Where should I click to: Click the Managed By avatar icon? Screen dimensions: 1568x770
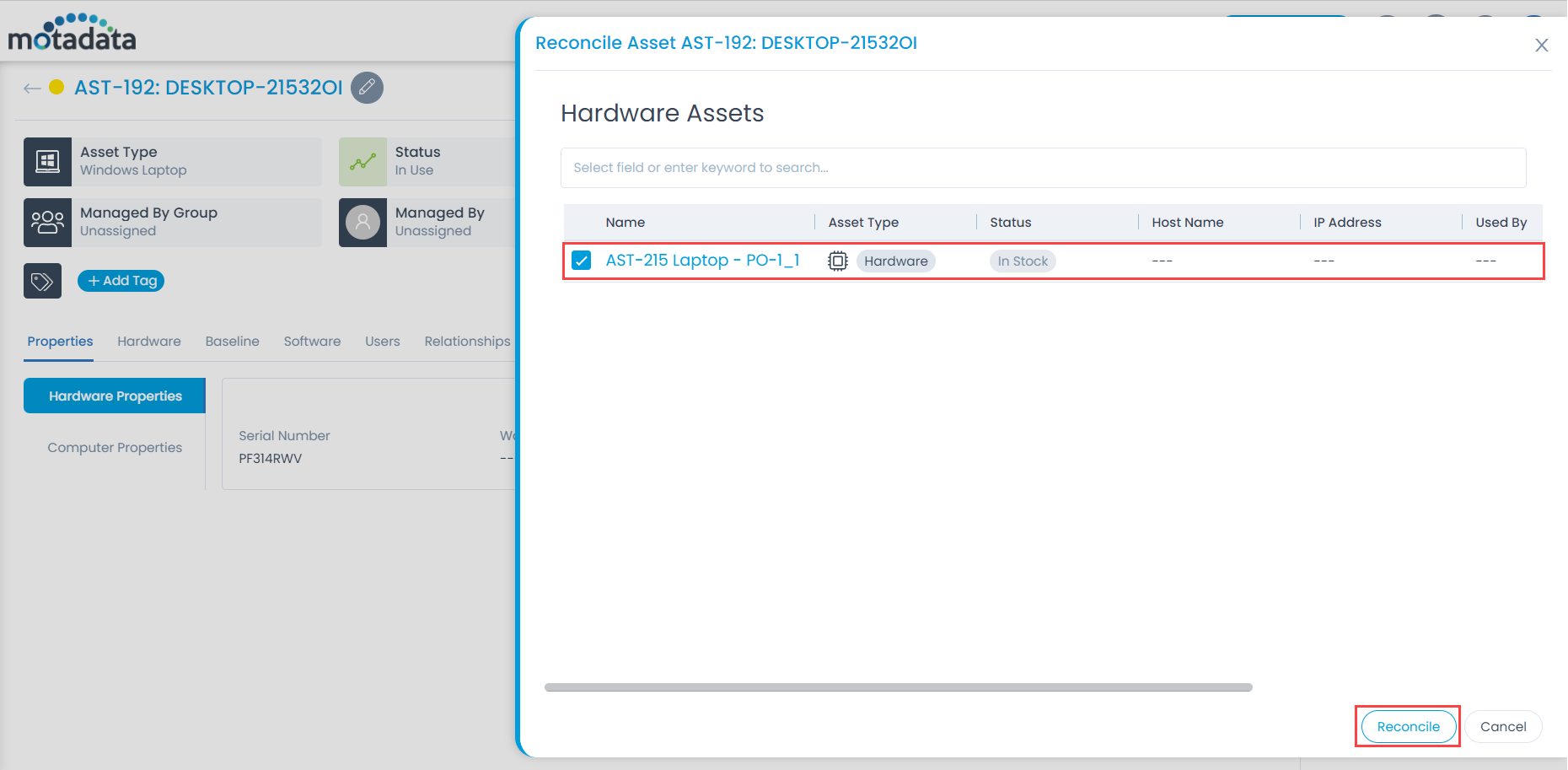(x=362, y=222)
